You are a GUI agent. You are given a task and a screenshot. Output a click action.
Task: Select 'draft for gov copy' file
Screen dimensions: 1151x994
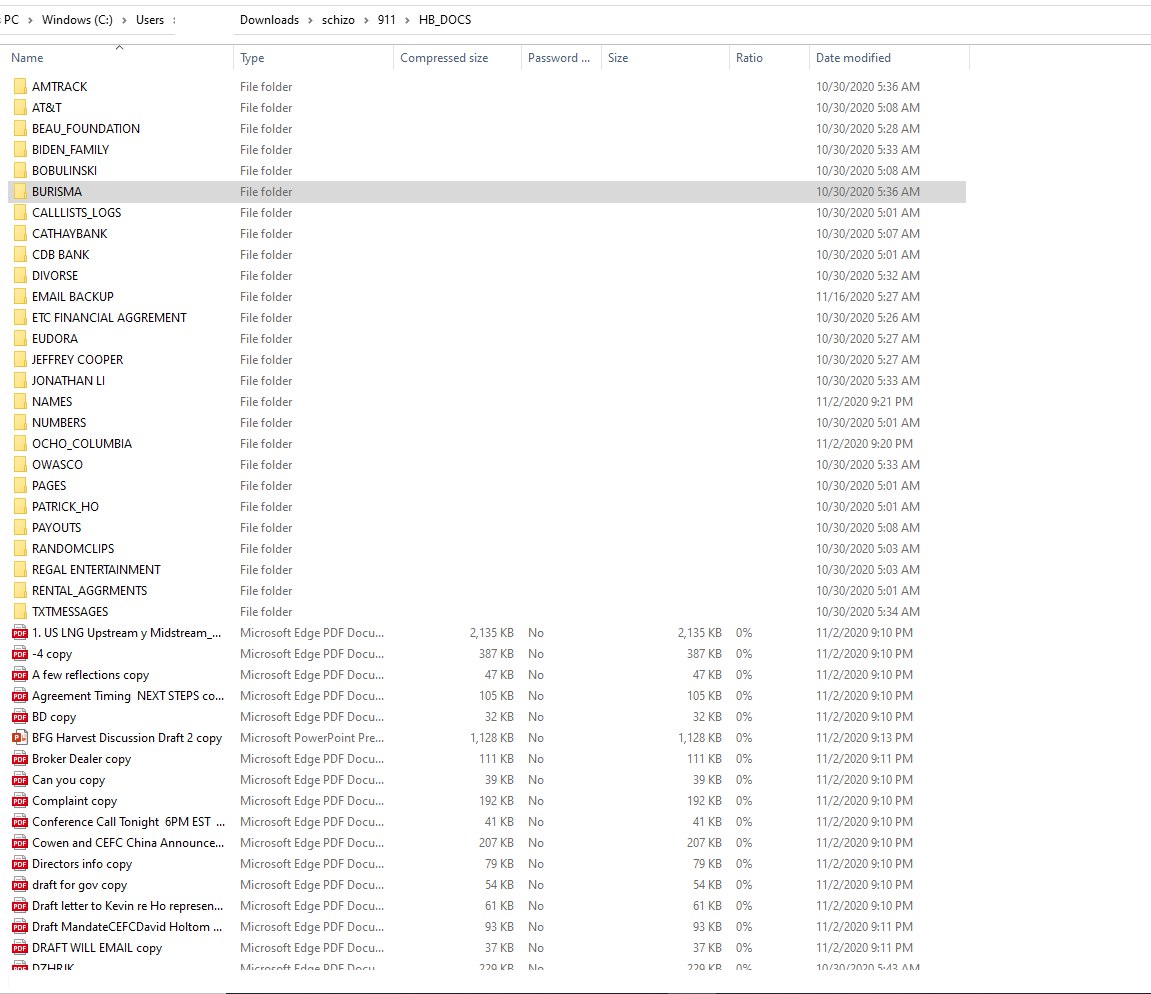pos(79,885)
